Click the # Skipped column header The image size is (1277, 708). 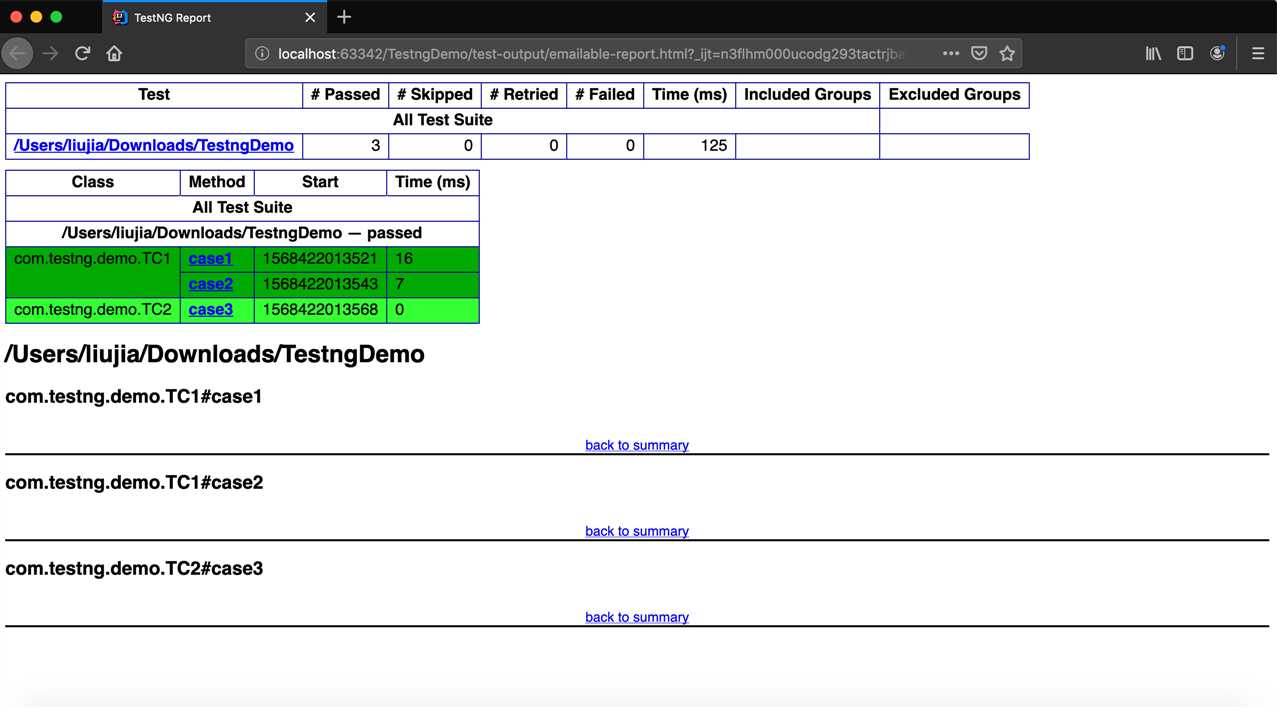[434, 95]
